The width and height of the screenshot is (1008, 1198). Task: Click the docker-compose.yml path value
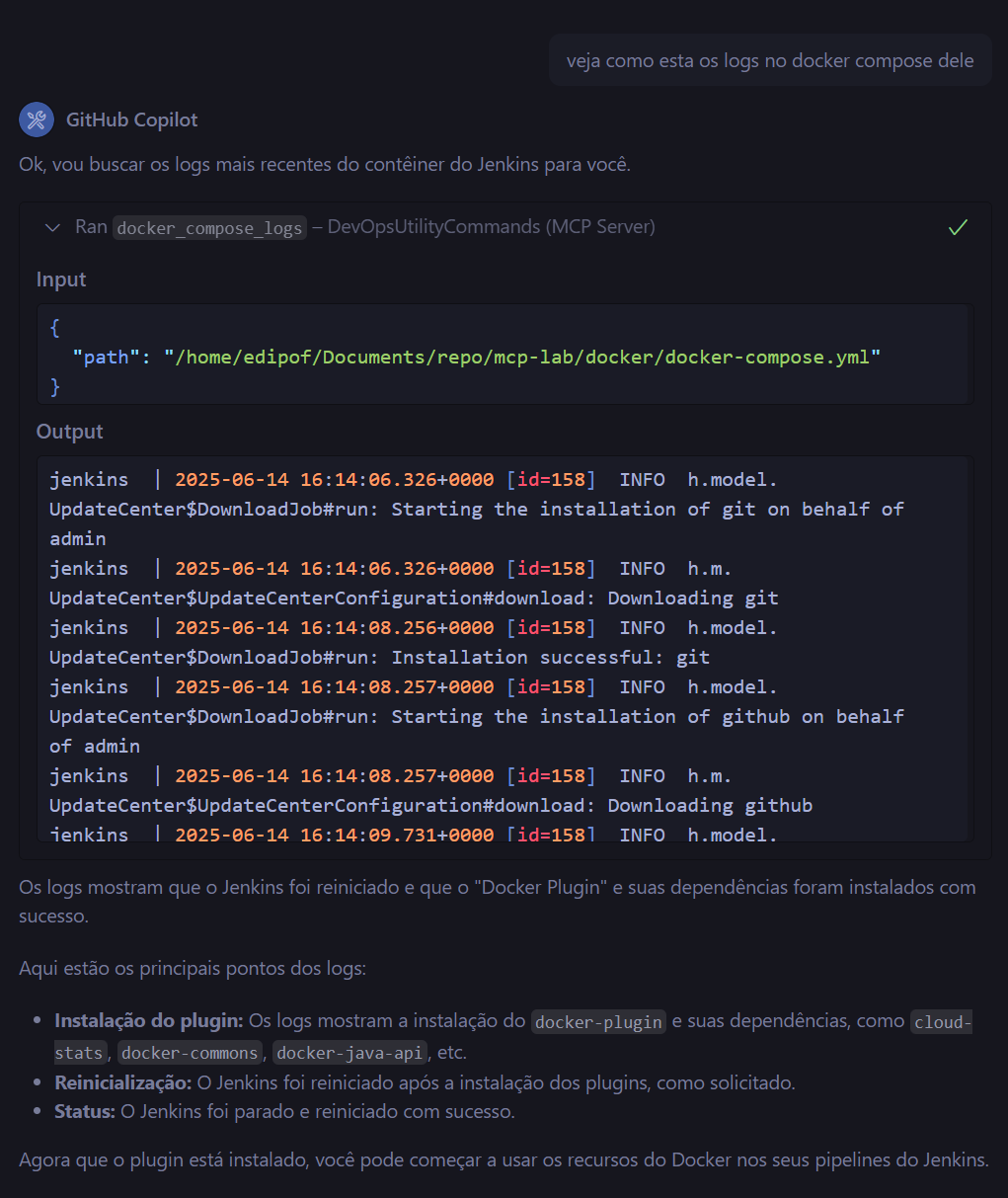[522, 357]
